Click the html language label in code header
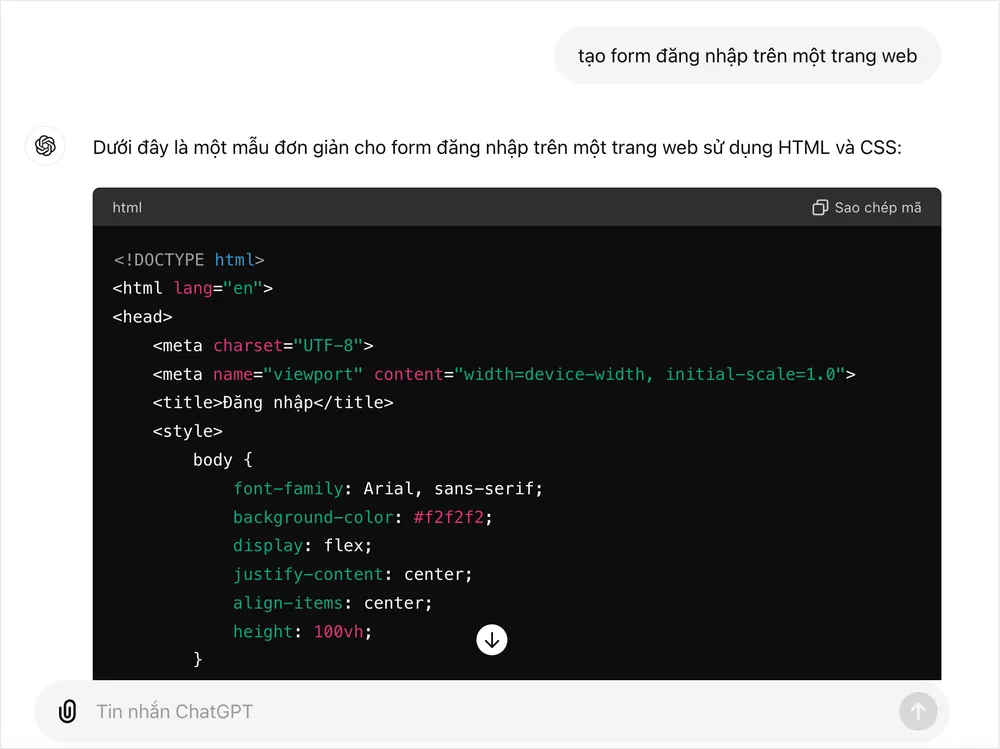 pos(127,207)
